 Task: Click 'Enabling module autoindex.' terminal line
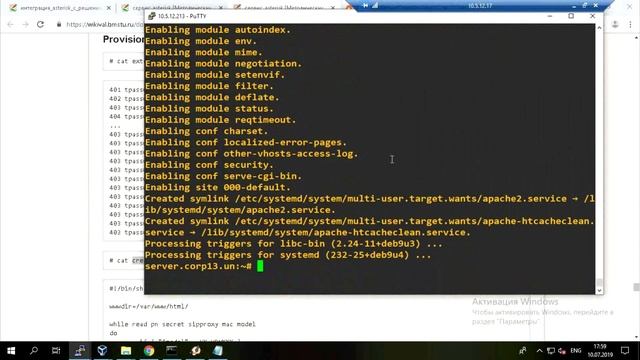(218, 30)
